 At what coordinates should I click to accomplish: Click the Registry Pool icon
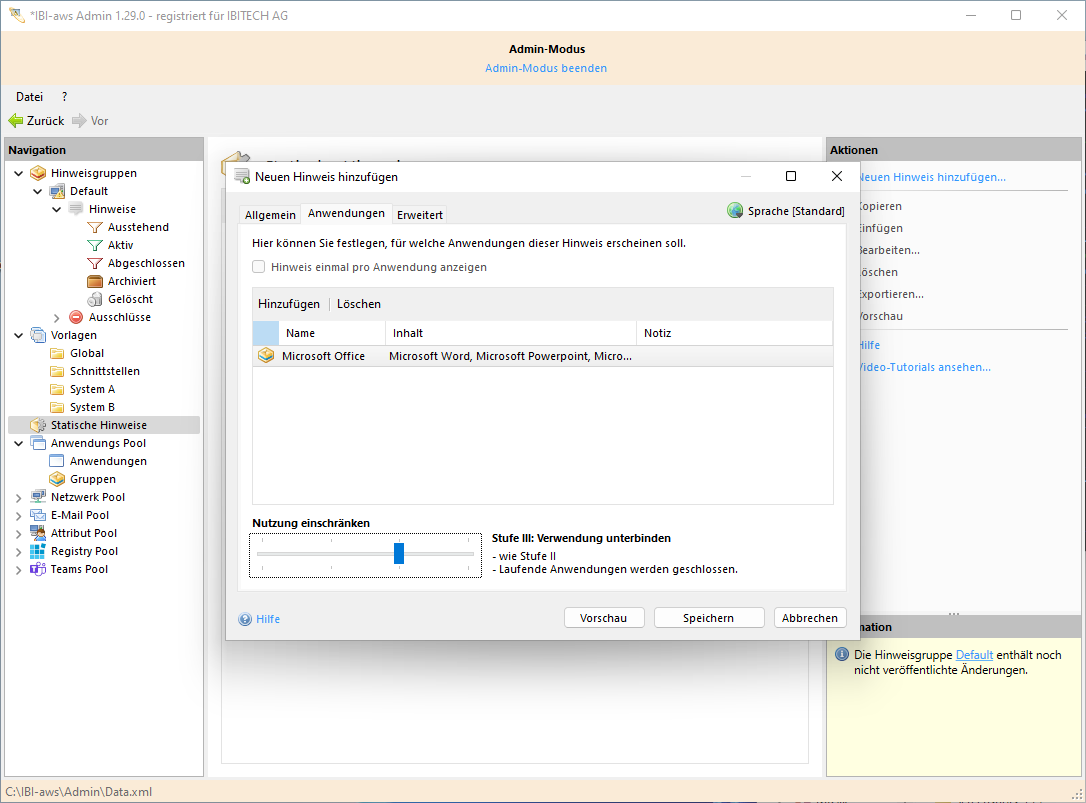click(38, 551)
